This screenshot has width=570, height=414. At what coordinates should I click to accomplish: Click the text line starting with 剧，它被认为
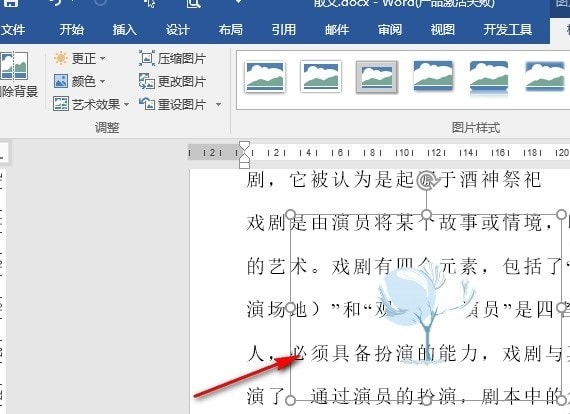(394, 180)
